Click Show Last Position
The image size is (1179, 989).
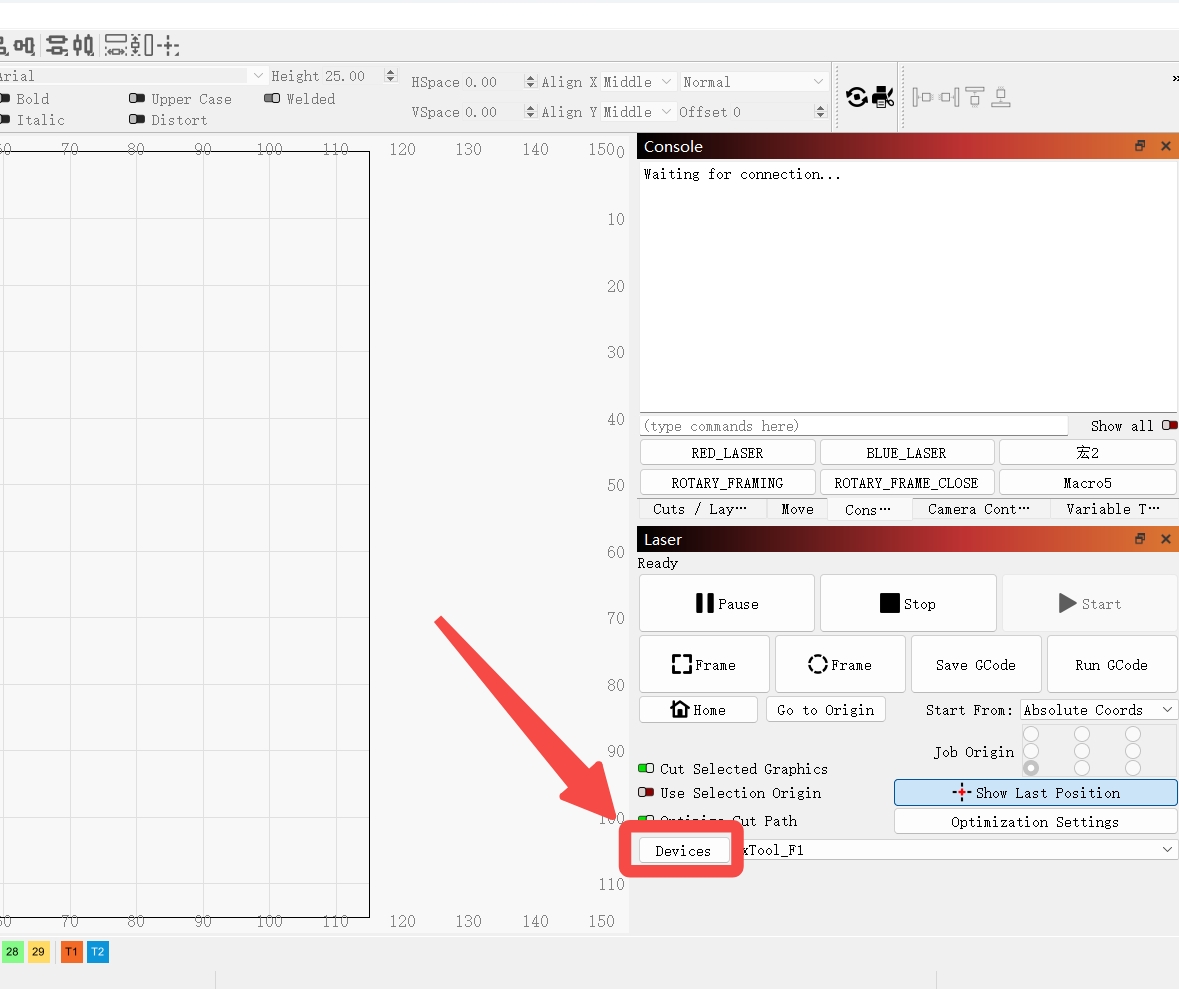pyautogui.click(x=1035, y=793)
